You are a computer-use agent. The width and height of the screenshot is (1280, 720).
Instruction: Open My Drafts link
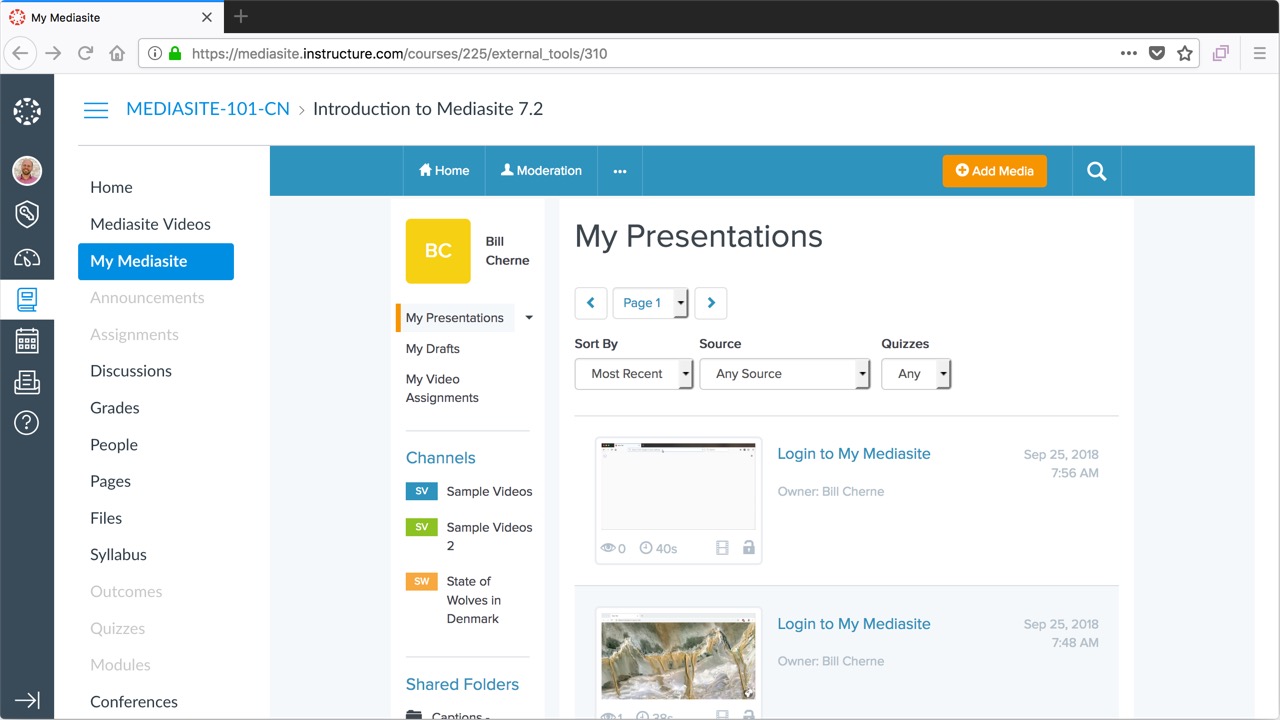pos(433,349)
